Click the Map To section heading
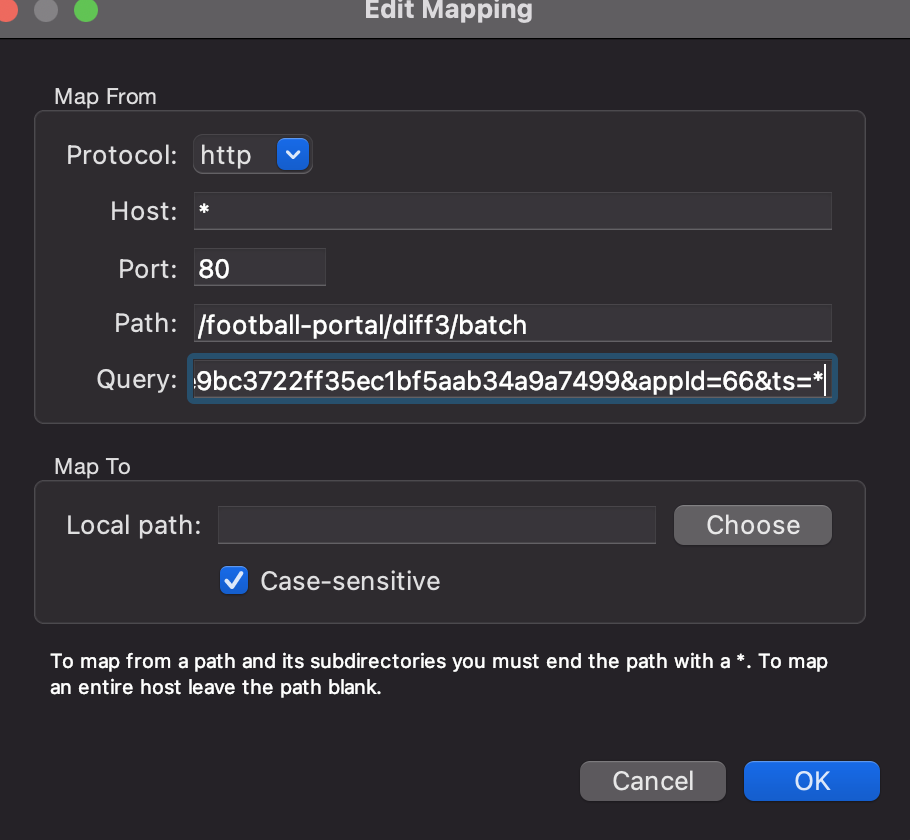Image resolution: width=910 pixels, height=840 pixels. 92,467
